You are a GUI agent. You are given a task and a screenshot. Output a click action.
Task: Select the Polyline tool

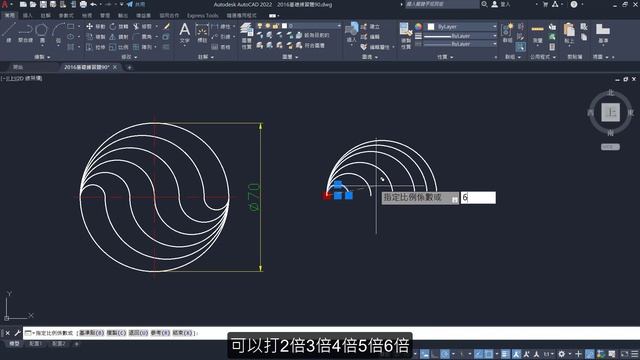pos(25,32)
